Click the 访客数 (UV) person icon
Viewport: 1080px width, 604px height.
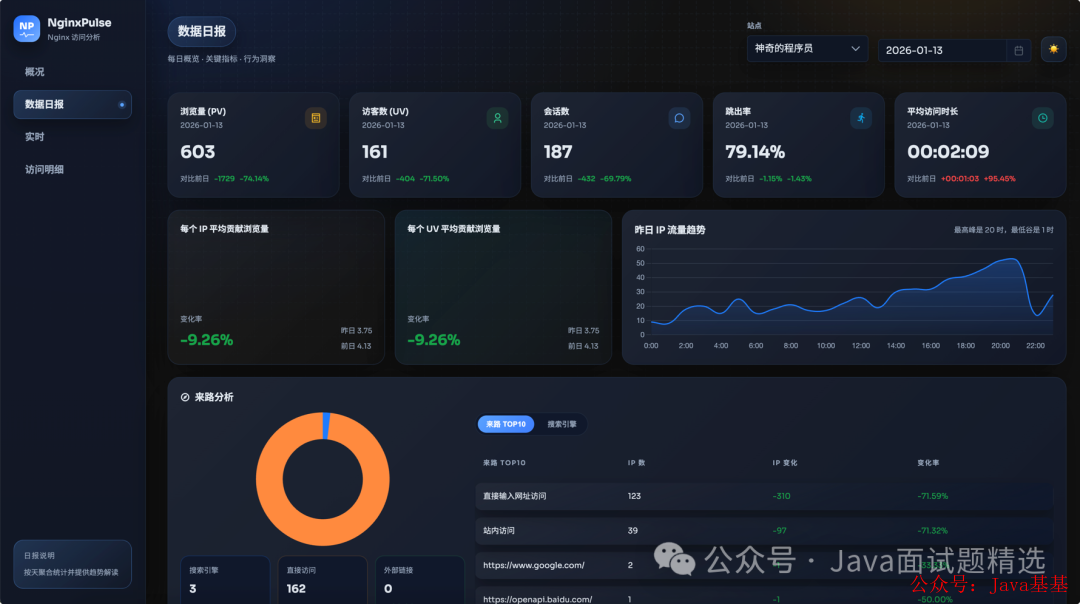pyautogui.click(x=497, y=118)
